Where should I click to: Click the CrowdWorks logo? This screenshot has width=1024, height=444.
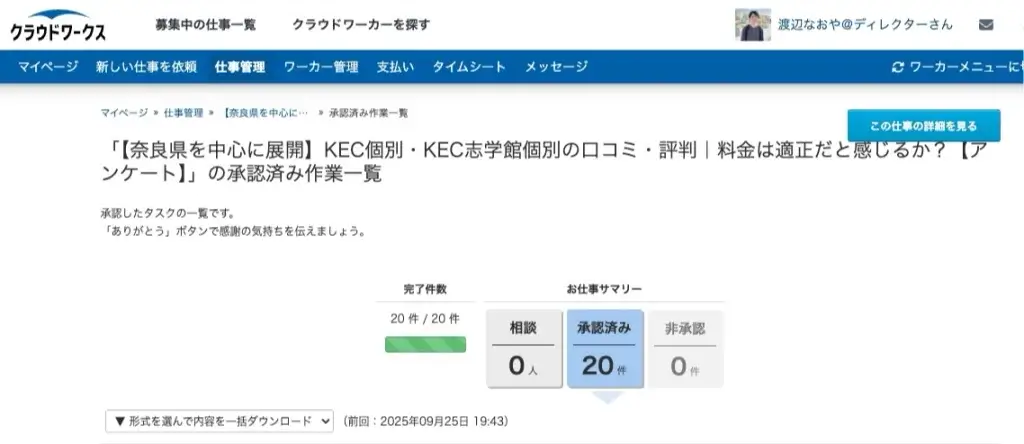pos(58,25)
